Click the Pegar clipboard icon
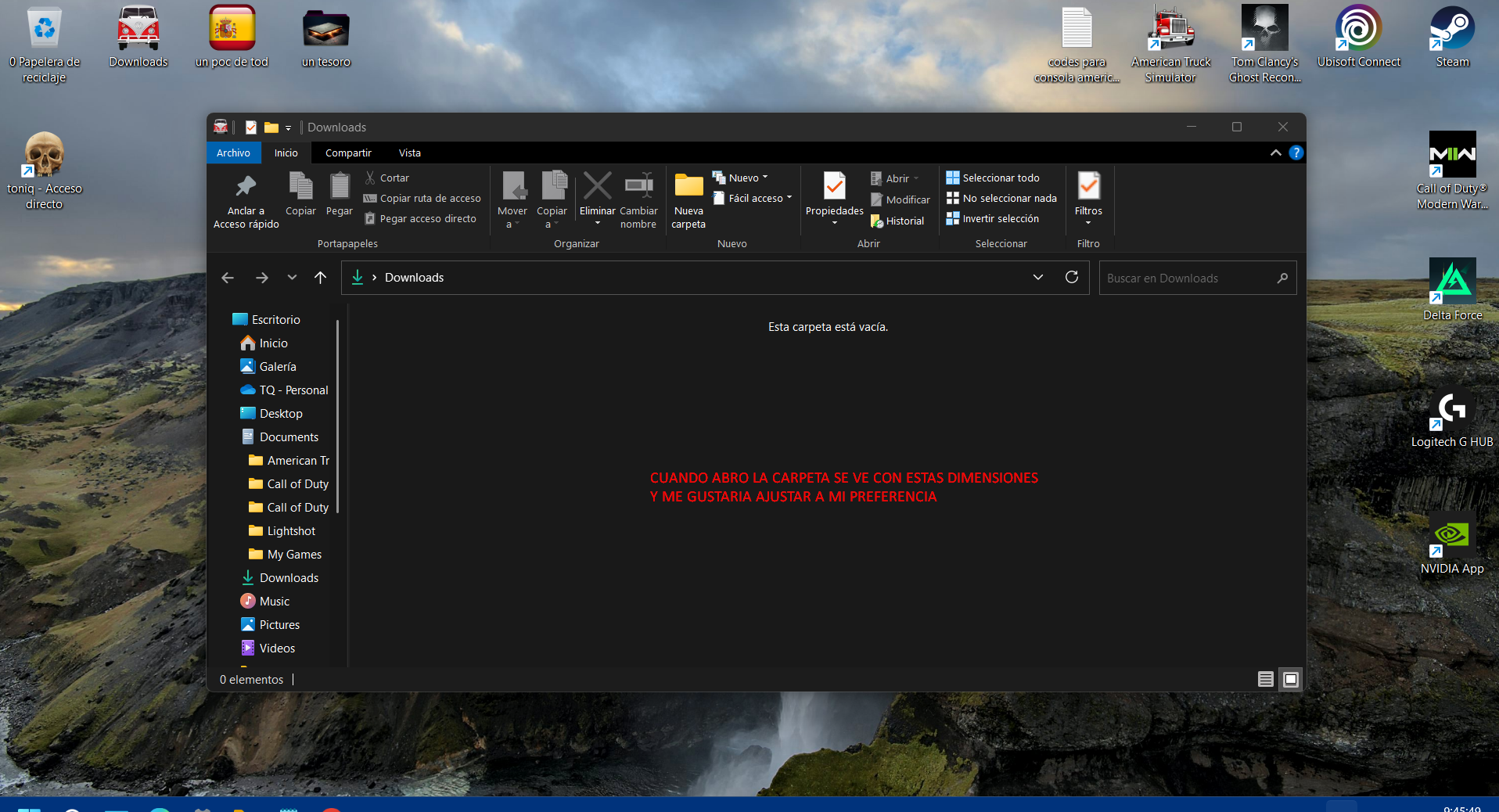The image size is (1499, 812). click(x=339, y=194)
